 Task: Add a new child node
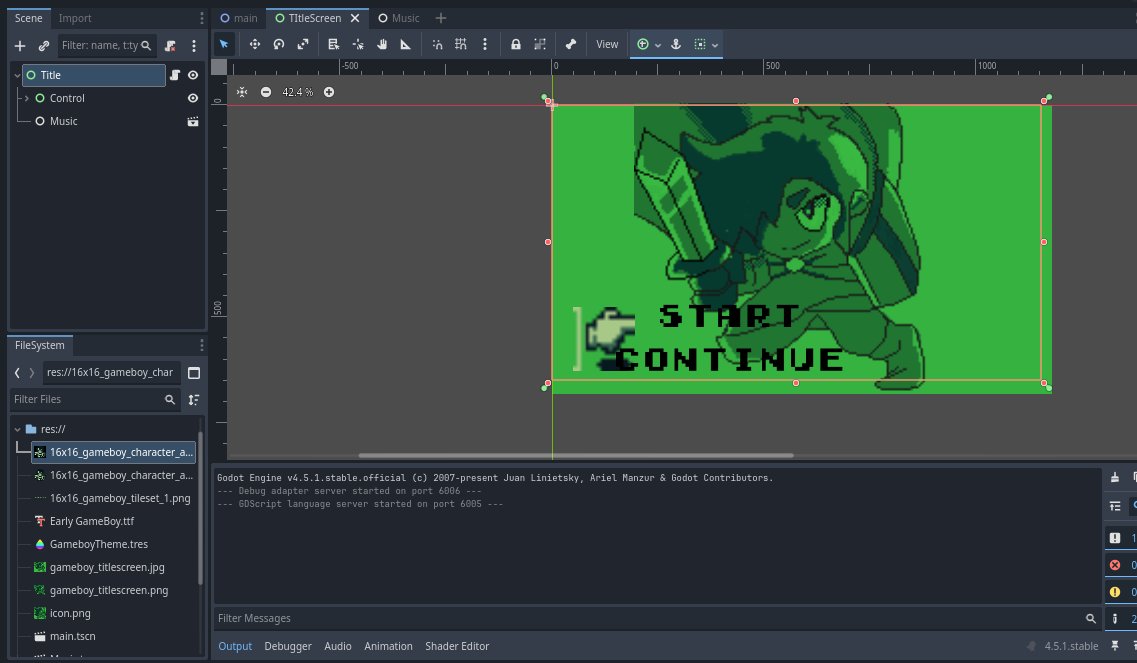20,46
